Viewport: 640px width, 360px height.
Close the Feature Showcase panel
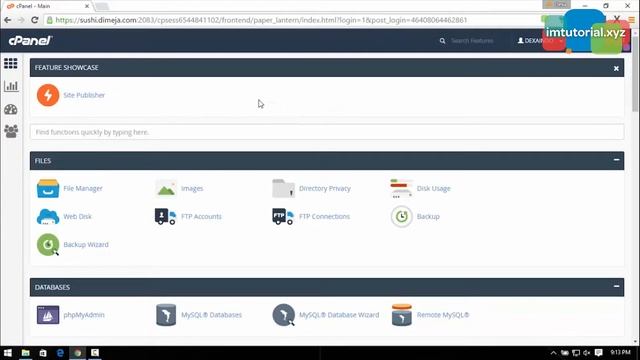616,69
